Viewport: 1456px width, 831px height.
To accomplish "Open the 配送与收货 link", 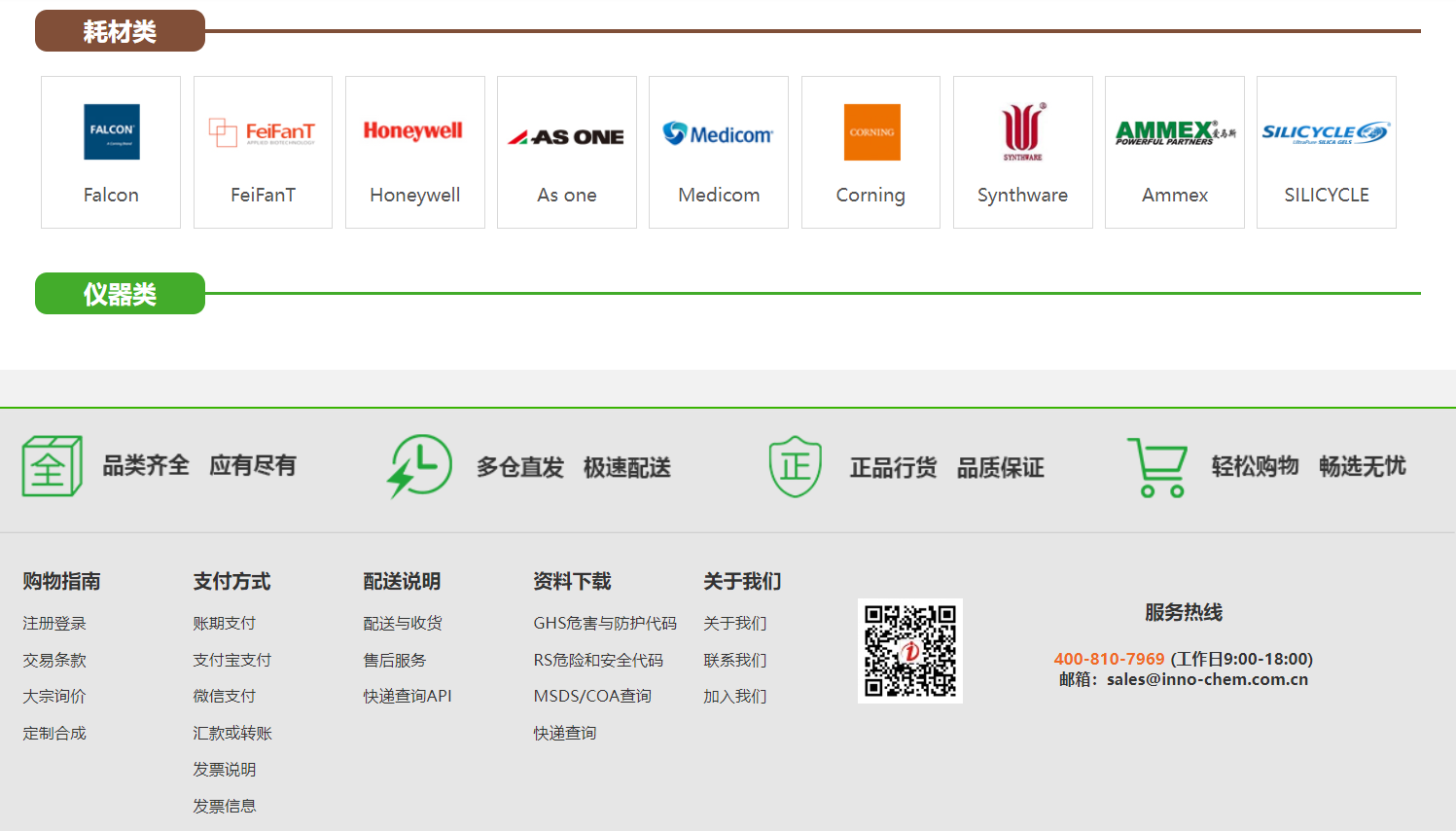I will [403, 624].
